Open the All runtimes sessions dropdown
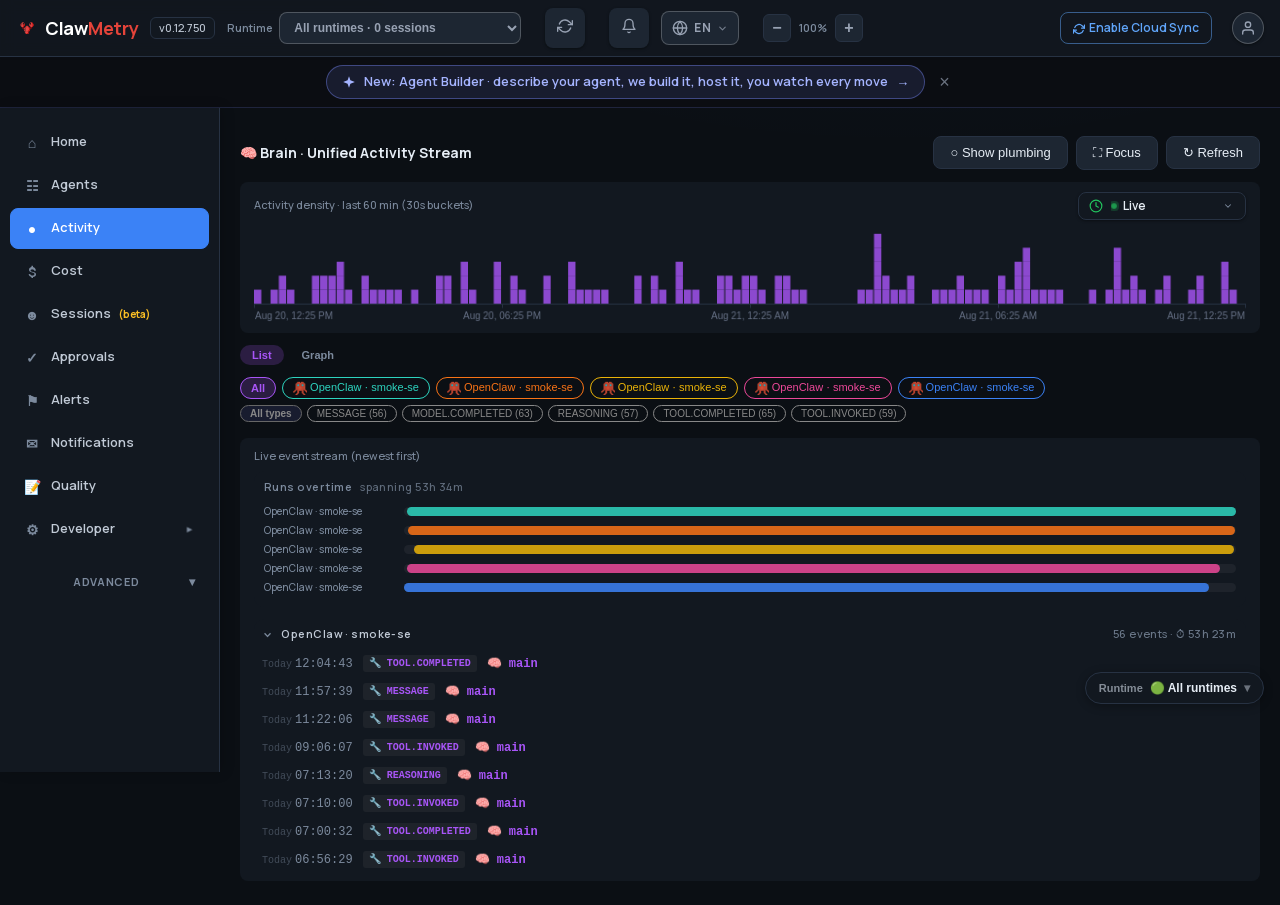Viewport: 1280px width, 905px height. (400, 28)
